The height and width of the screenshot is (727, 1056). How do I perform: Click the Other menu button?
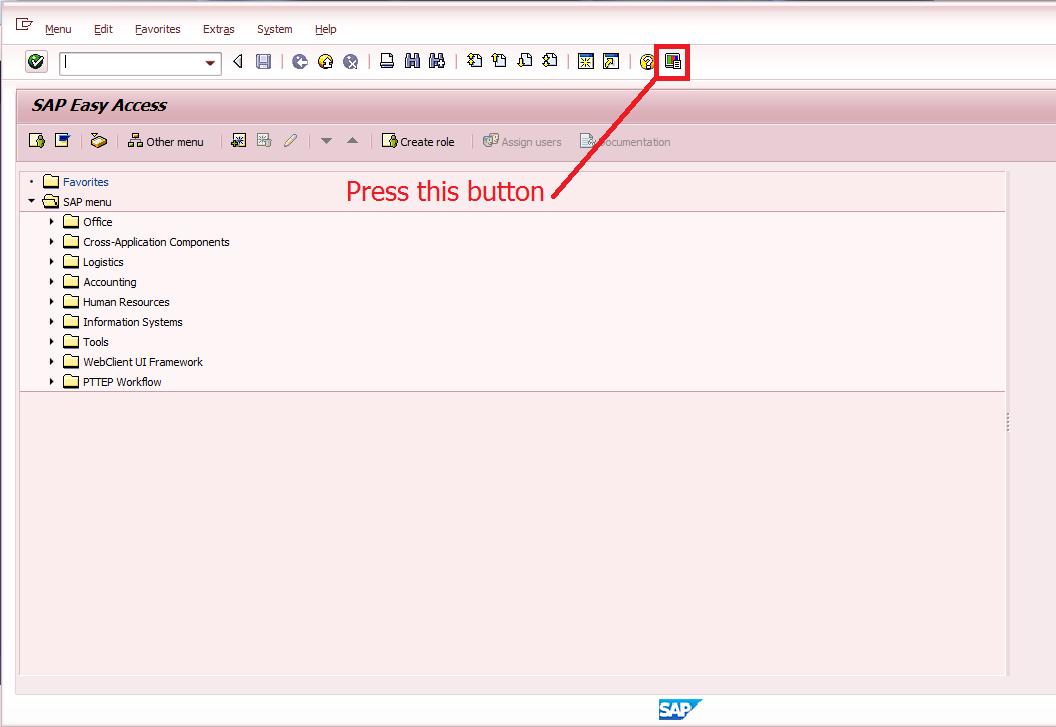166,141
